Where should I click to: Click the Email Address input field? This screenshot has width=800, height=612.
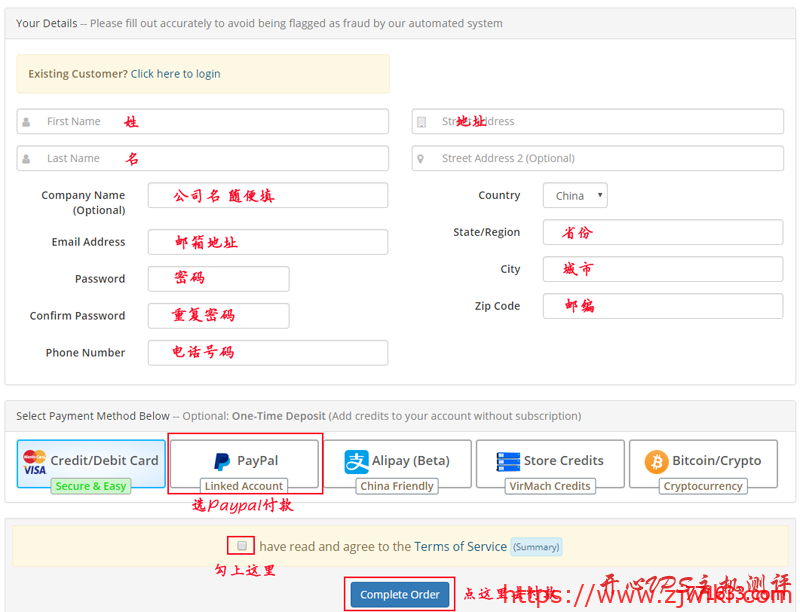pyautogui.click(x=268, y=242)
